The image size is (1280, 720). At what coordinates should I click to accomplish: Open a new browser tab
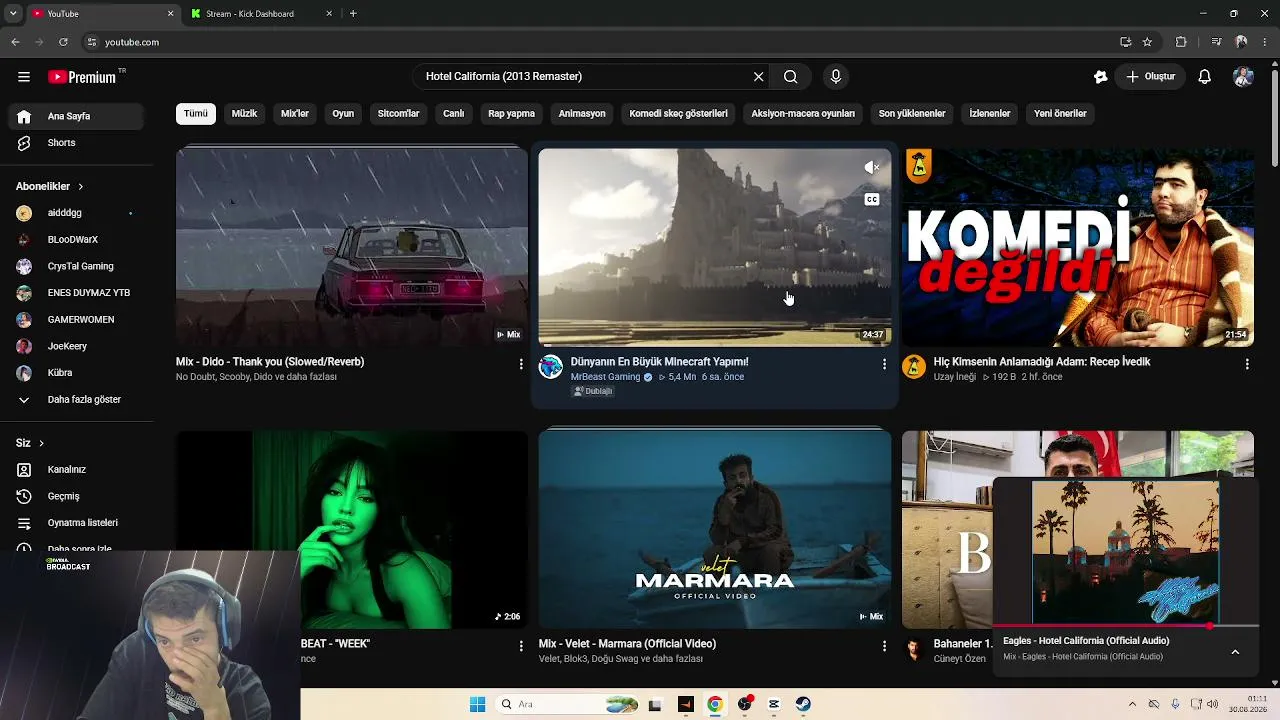click(353, 14)
